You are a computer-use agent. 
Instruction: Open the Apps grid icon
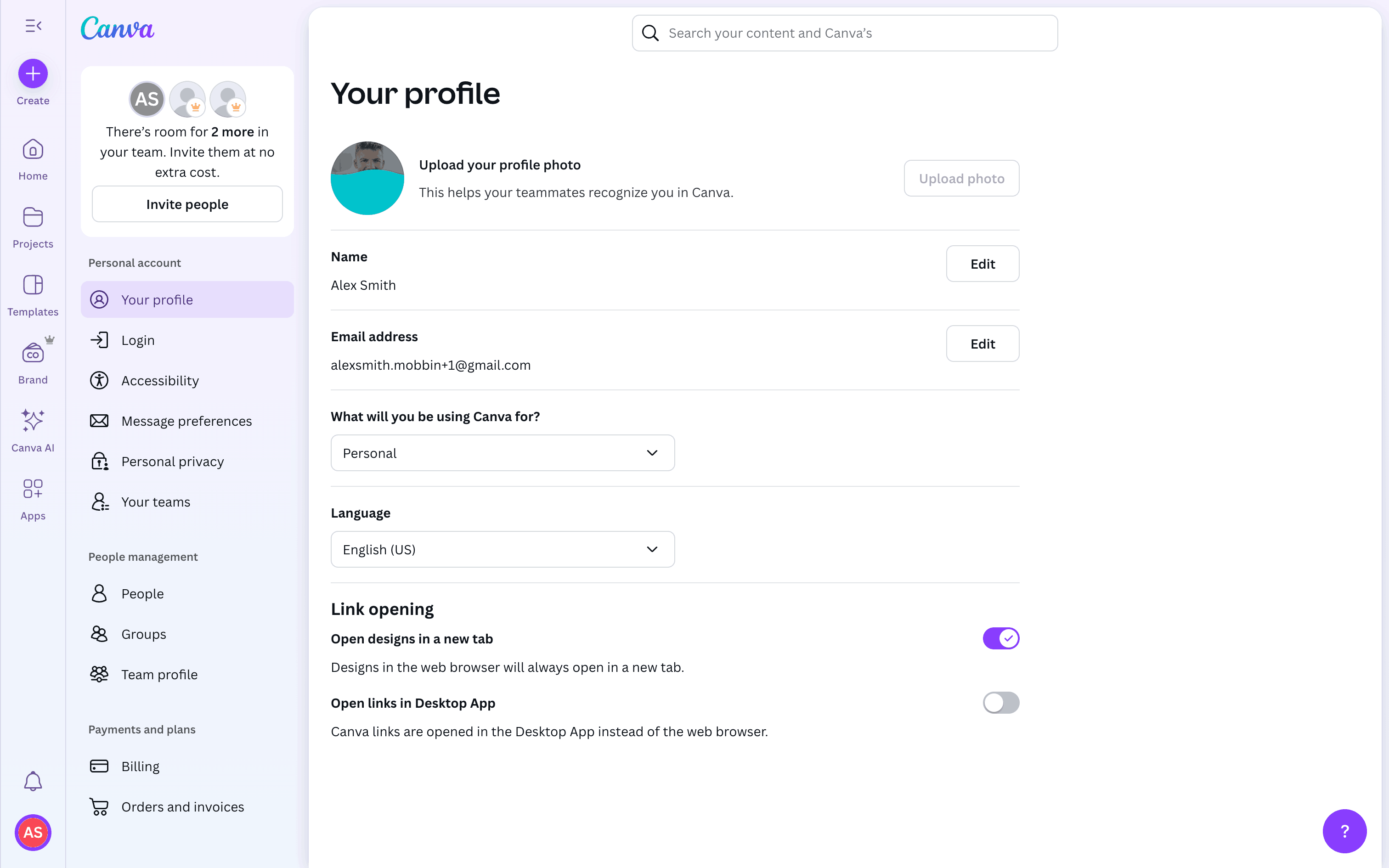[33, 489]
